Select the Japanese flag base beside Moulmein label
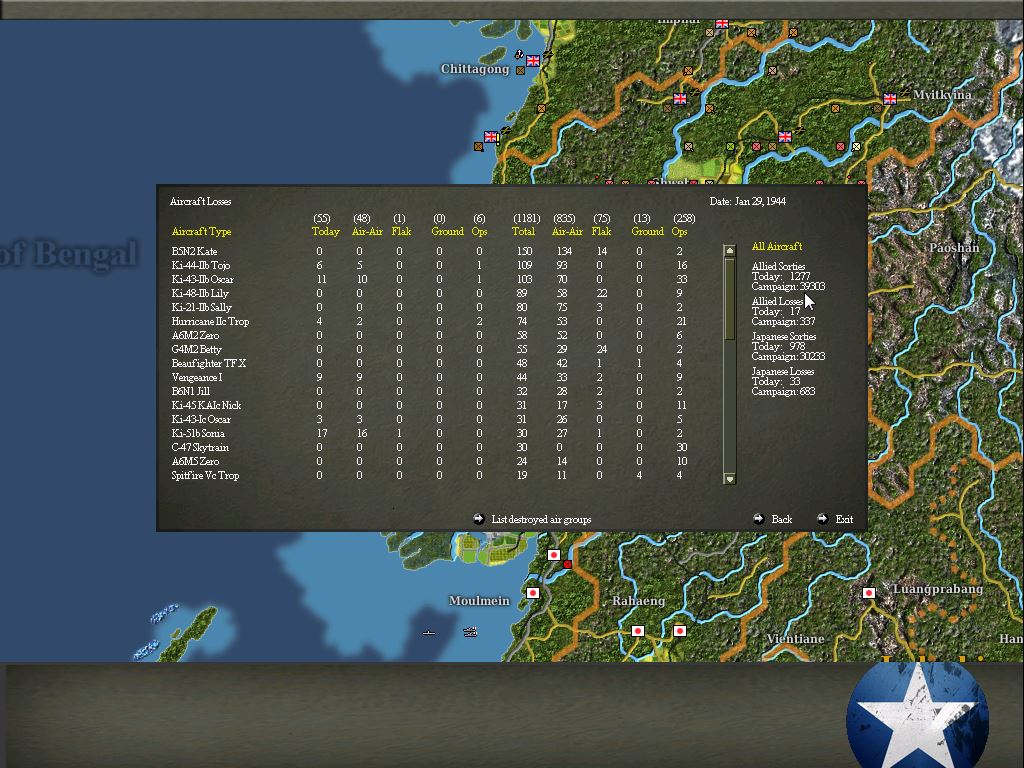 point(533,593)
